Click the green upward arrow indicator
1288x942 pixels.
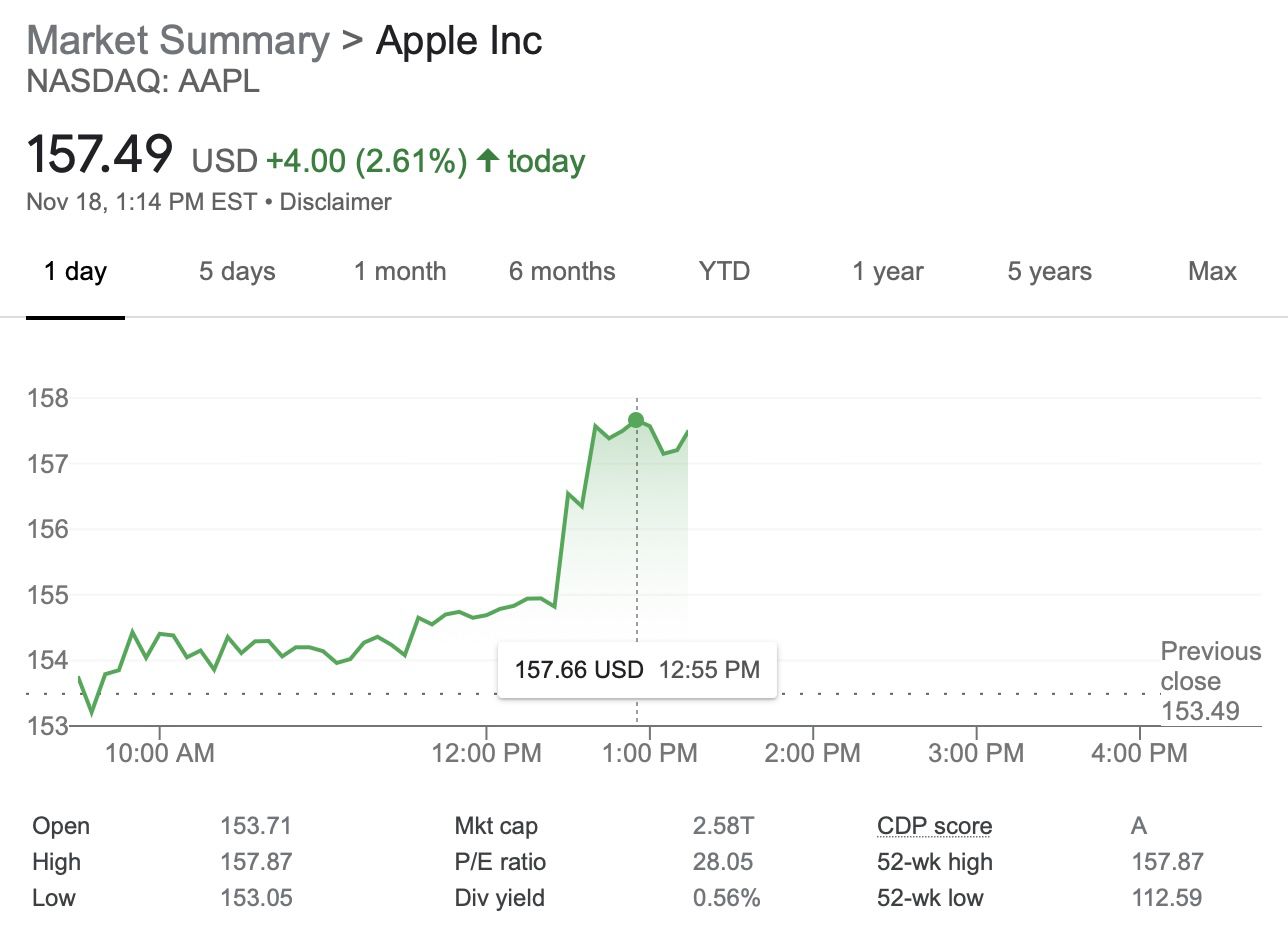click(x=488, y=159)
